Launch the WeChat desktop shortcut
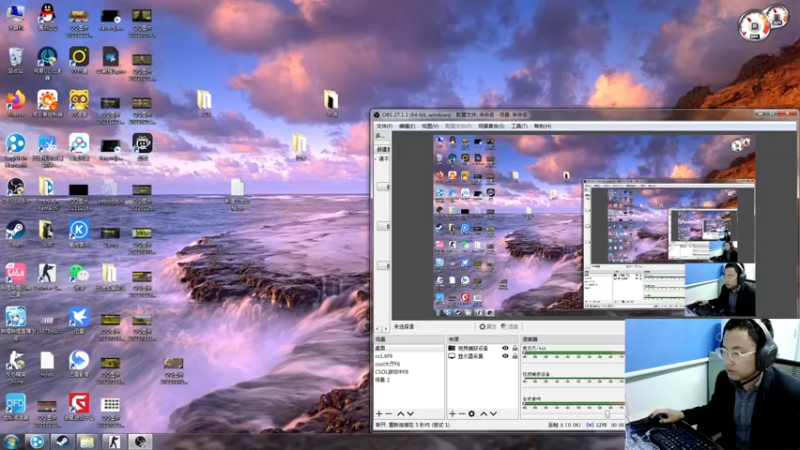 point(79,276)
